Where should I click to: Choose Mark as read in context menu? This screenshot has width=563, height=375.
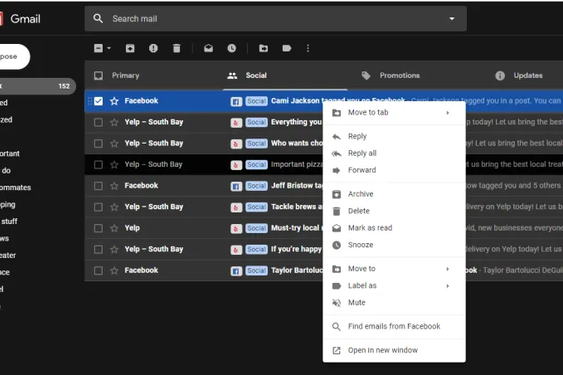pyautogui.click(x=394, y=228)
